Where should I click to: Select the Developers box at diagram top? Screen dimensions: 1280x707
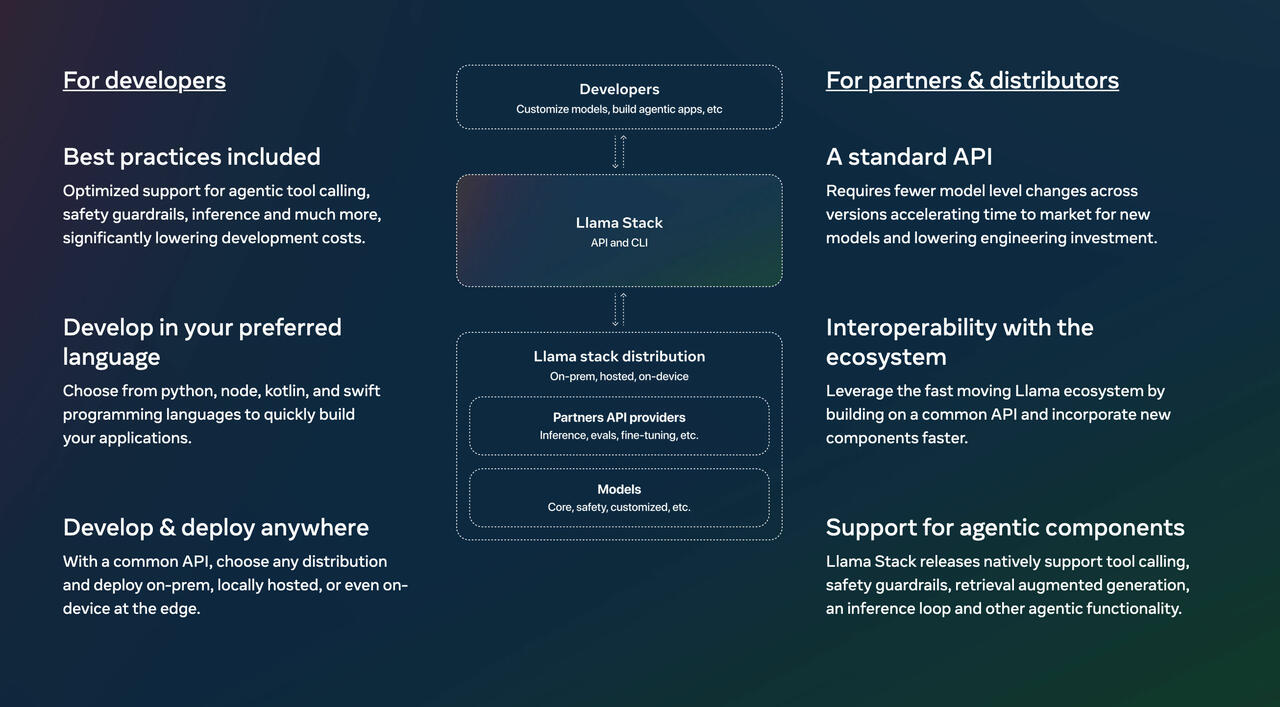(619, 97)
